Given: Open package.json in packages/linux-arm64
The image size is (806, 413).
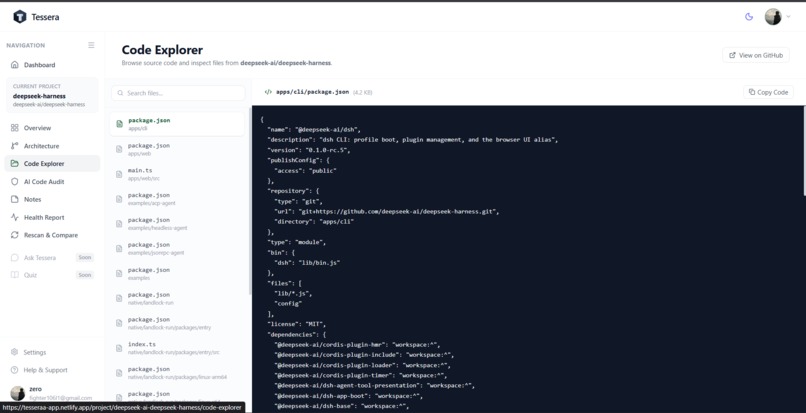Looking at the screenshot, I should pyautogui.click(x=177, y=372).
